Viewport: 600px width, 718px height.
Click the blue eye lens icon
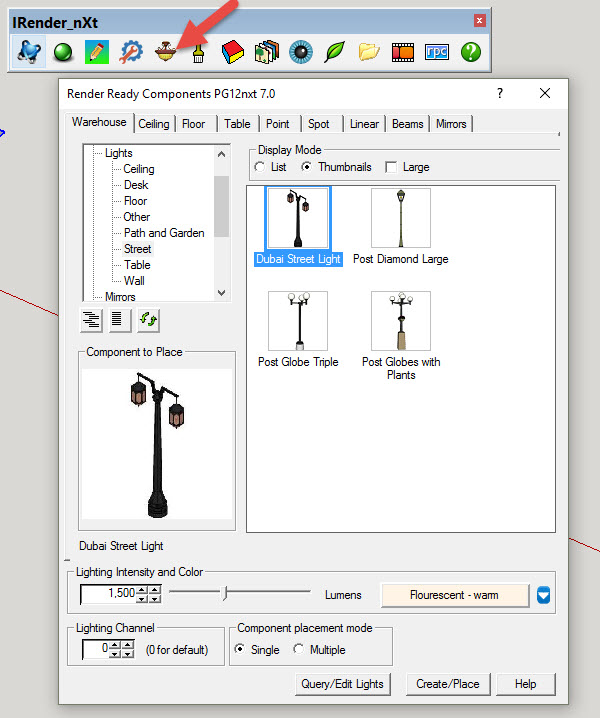pyautogui.click(x=301, y=52)
